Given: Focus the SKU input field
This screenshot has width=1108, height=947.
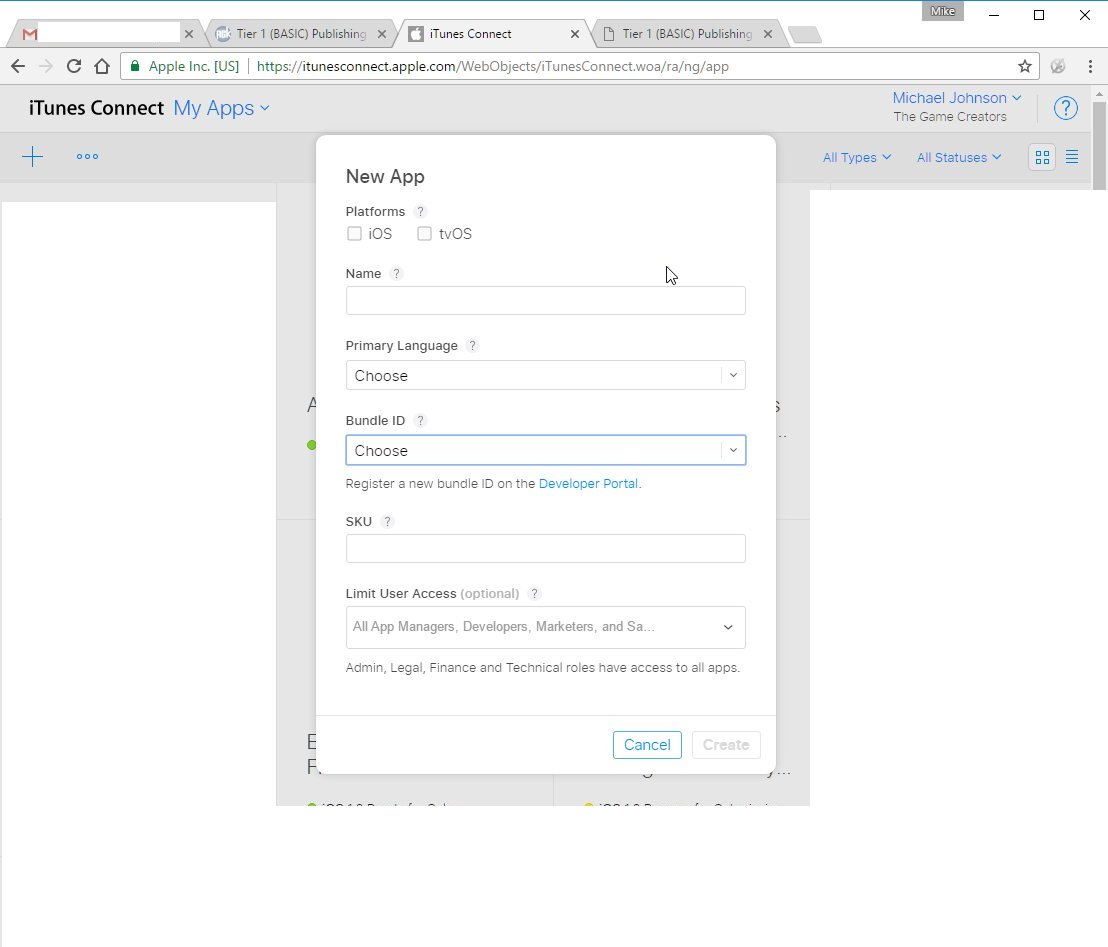Looking at the screenshot, I should pyautogui.click(x=546, y=548).
